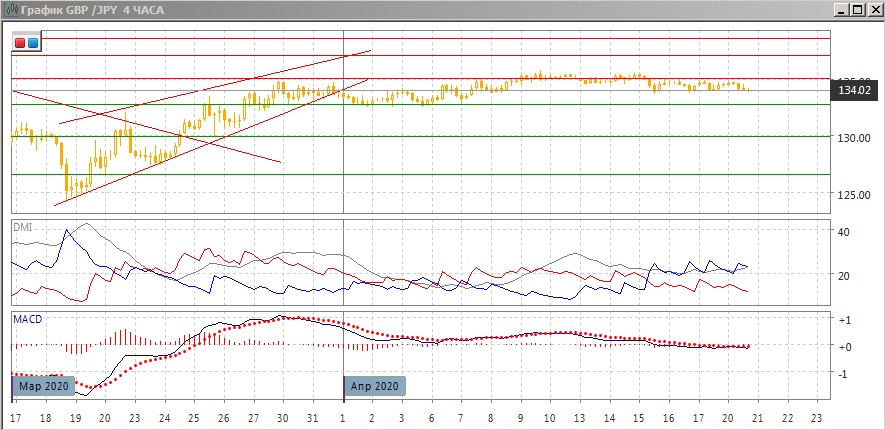Click the 134.02 current price label
Viewport: 885px width, 430px height.
pos(853,91)
